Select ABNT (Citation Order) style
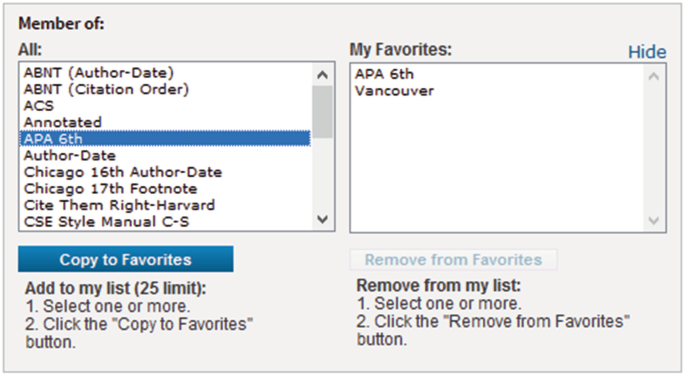685x377 pixels. [x=165, y=89]
